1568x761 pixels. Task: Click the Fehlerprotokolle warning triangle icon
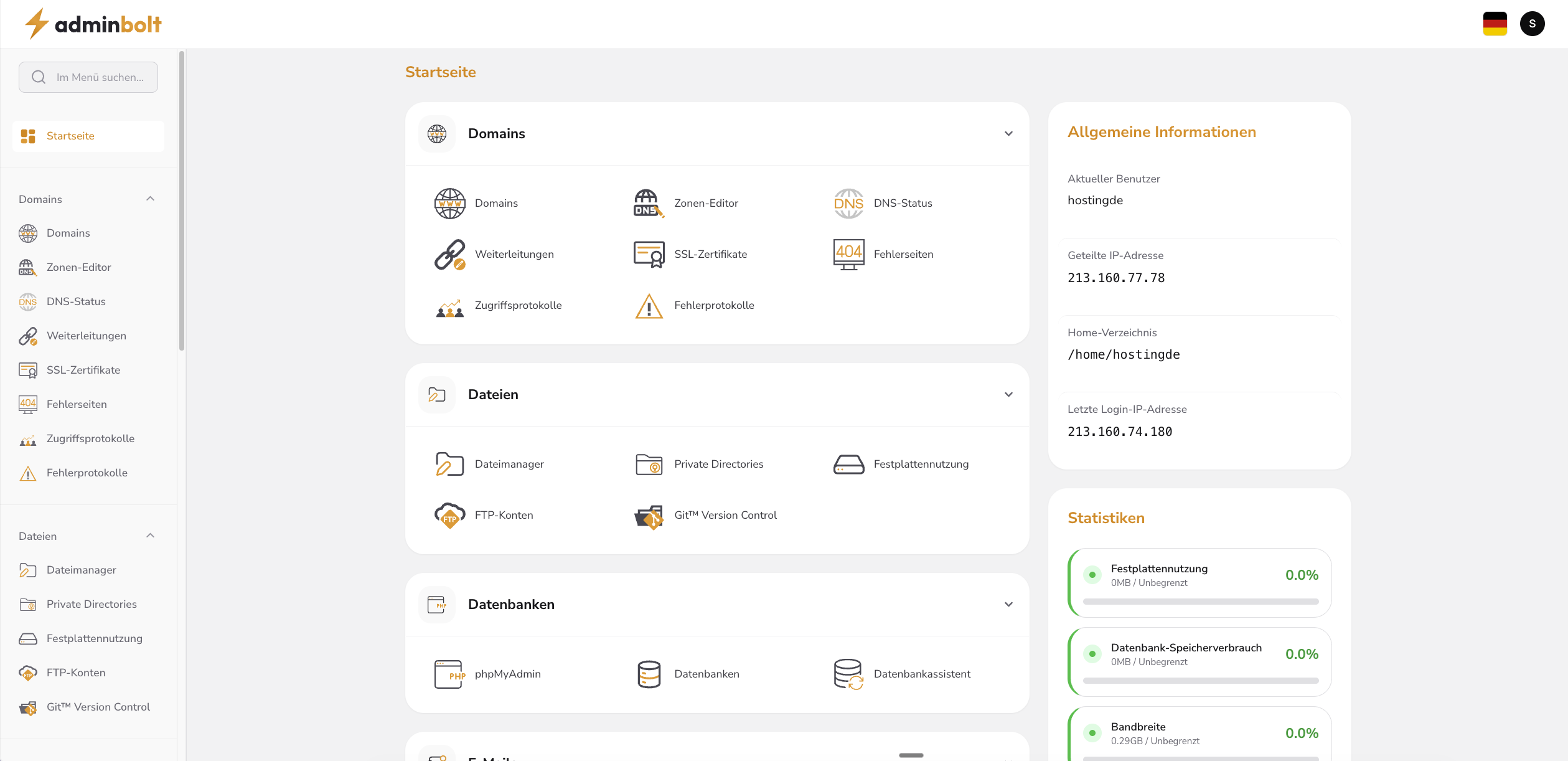(x=649, y=306)
